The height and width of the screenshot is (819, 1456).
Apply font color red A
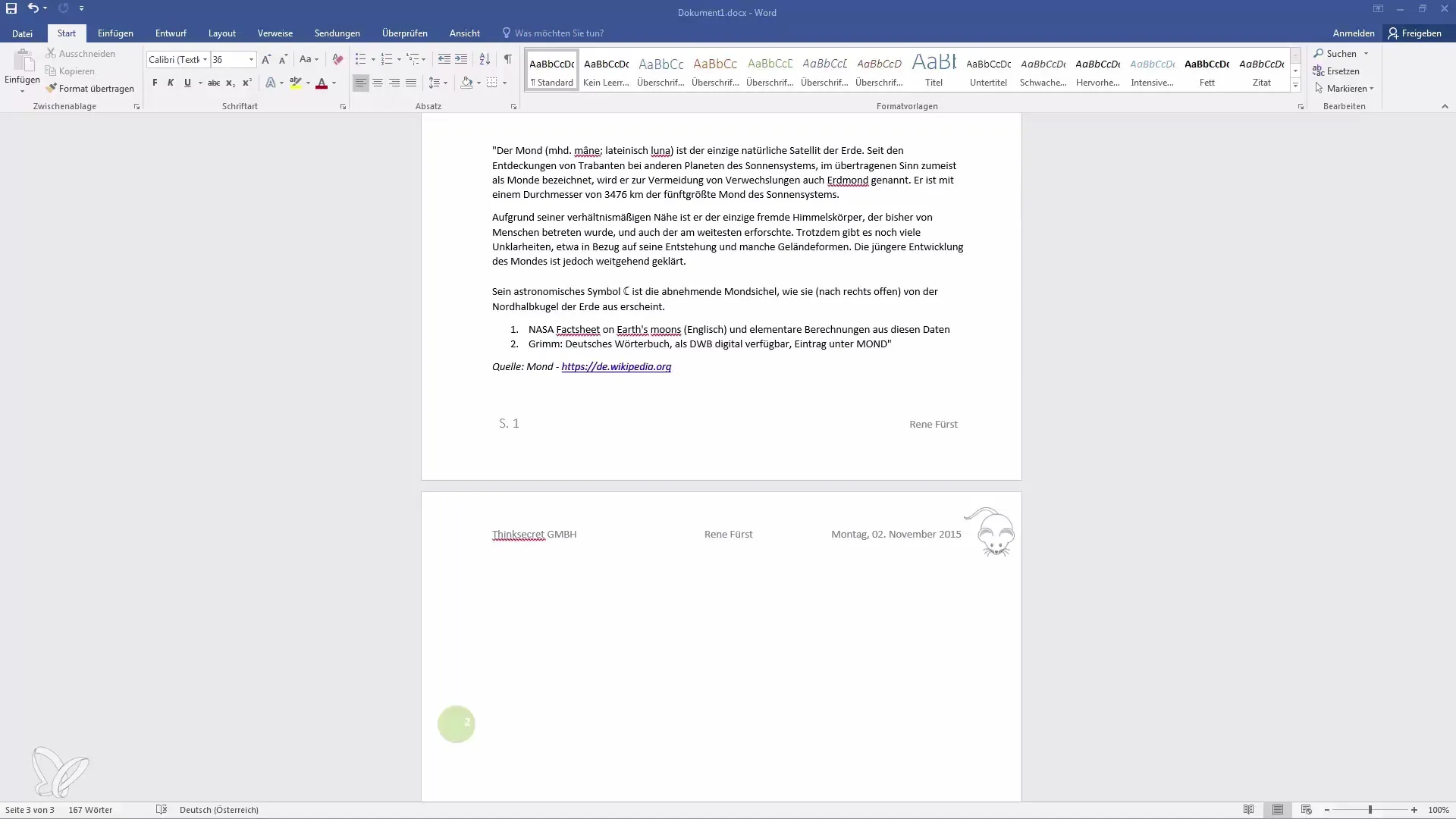[x=322, y=83]
